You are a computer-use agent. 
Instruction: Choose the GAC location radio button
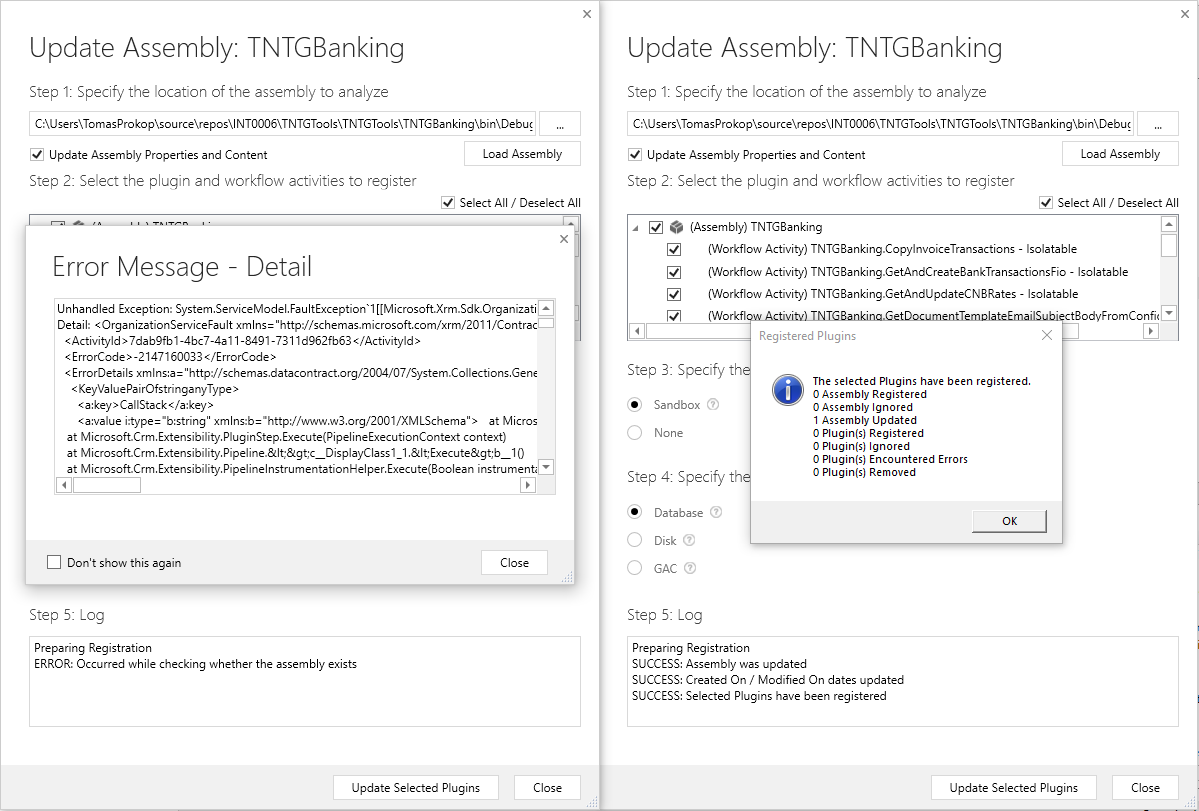pos(635,568)
